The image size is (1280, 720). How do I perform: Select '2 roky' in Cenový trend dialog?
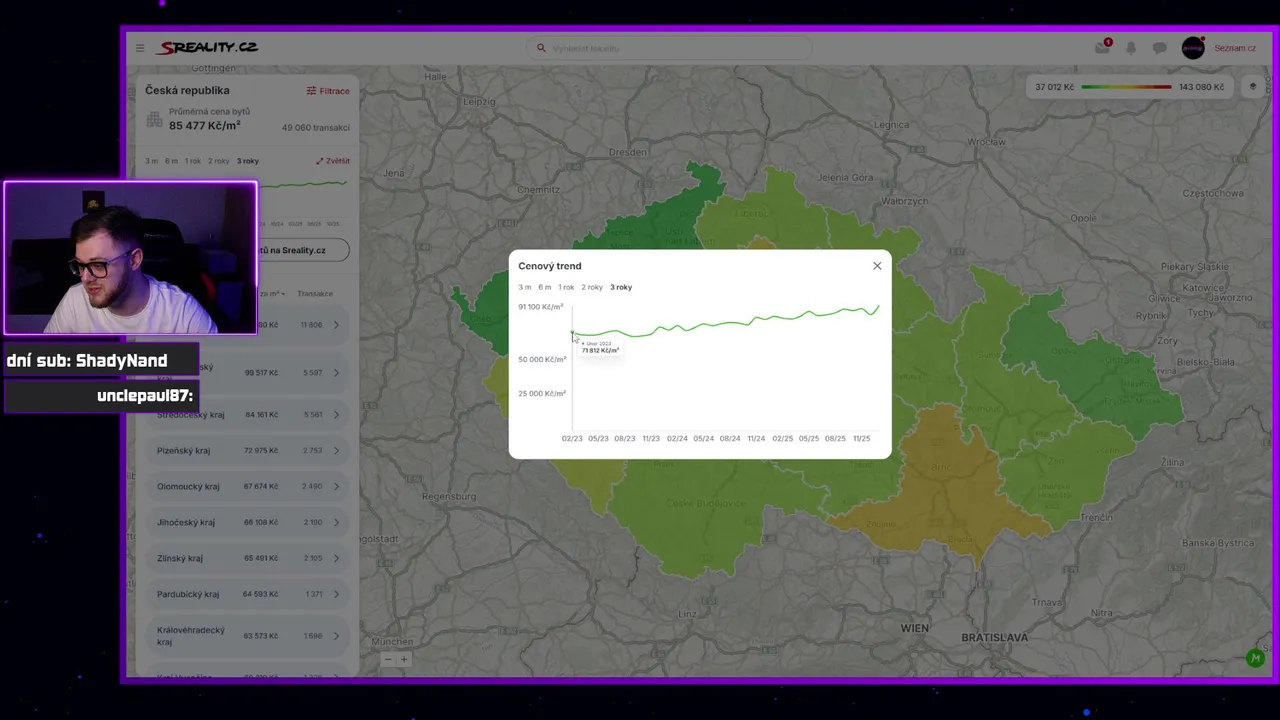click(x=592, y=287)
